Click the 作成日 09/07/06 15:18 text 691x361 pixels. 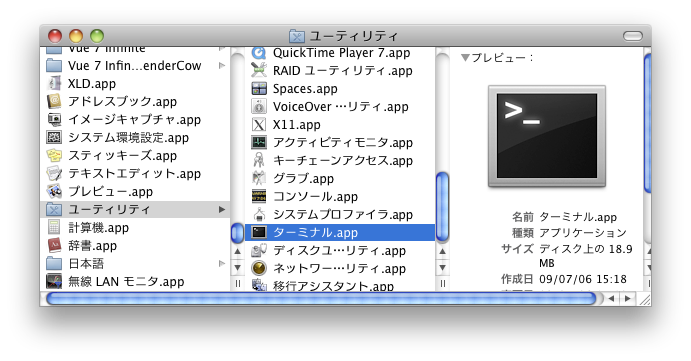(564, 279)
